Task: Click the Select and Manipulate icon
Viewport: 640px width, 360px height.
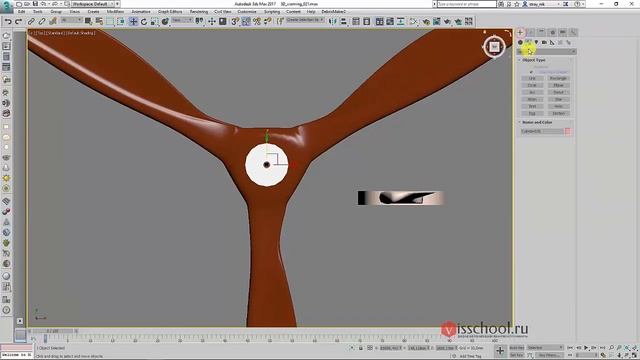Action: coord(212,21)
